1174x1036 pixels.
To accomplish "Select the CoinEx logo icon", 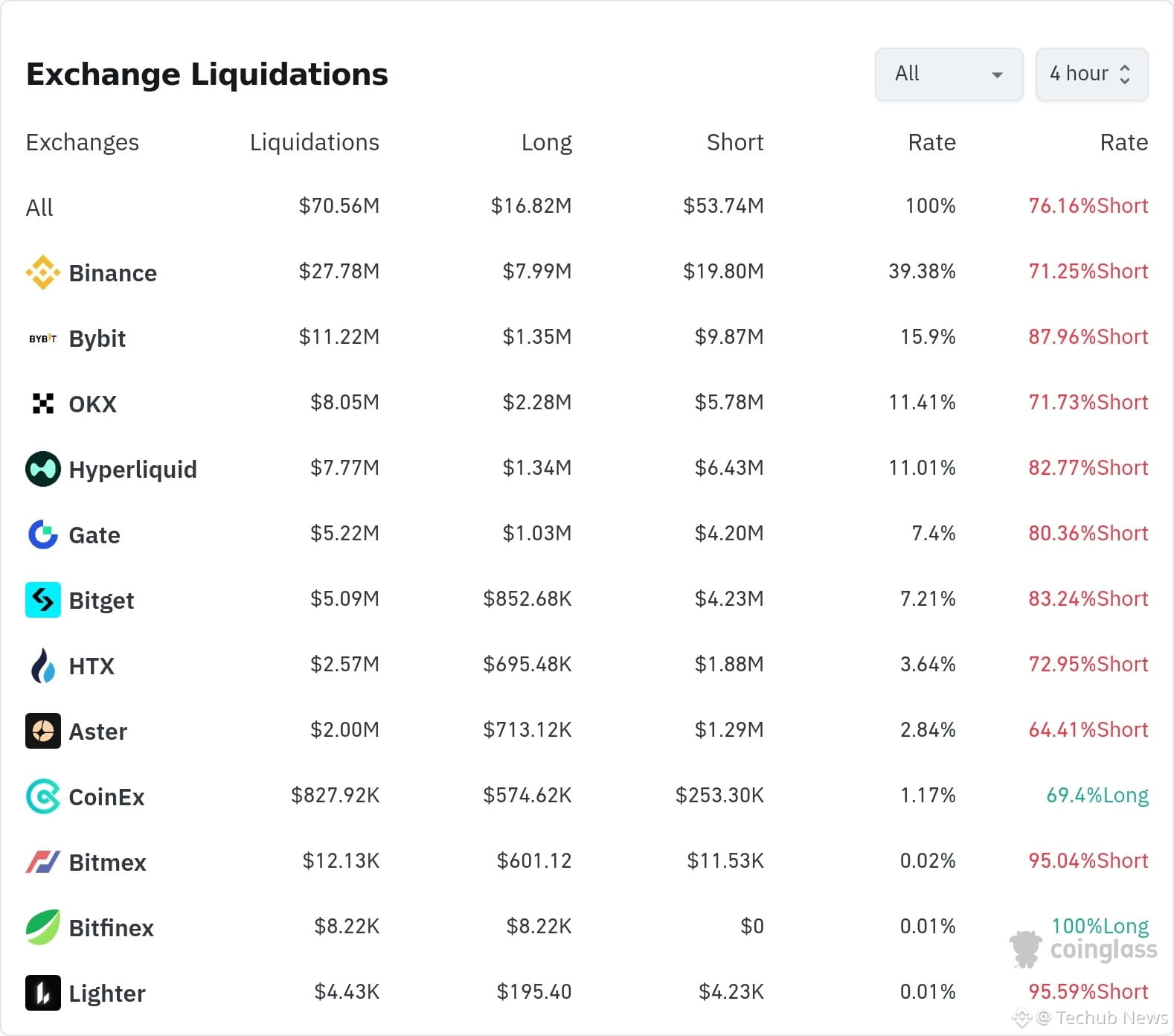I will click(x=43, y=796).
